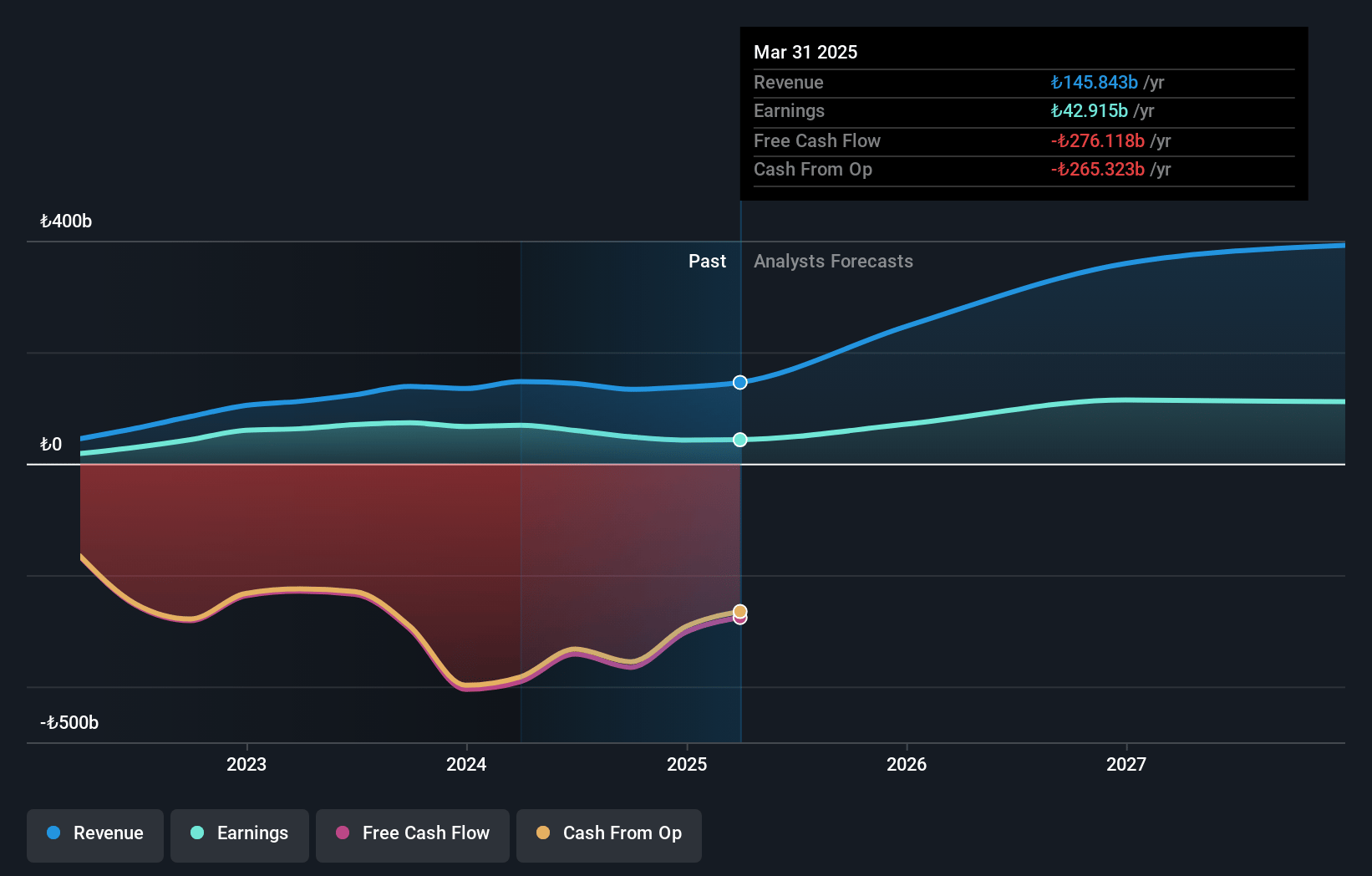The width and height of the screenshot is (1372, 876).
Task: Click the Revenue row label in tooltip
Action: click(x=788, y=83)
